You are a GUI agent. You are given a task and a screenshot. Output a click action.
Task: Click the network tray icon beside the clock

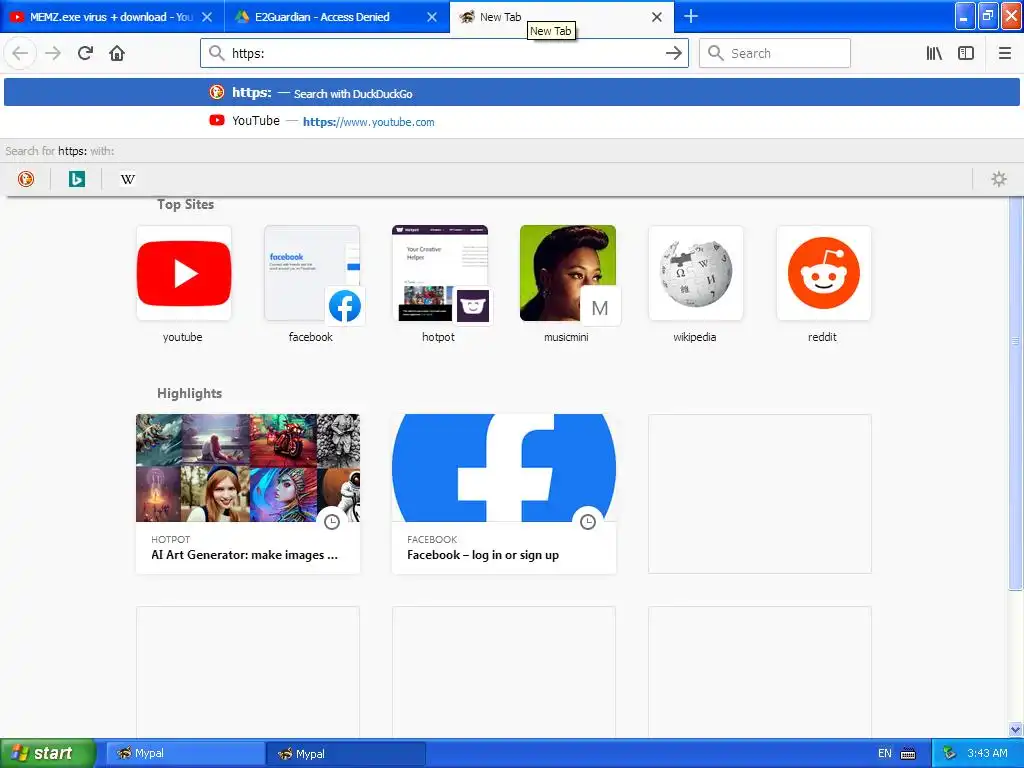pos(949,753)
